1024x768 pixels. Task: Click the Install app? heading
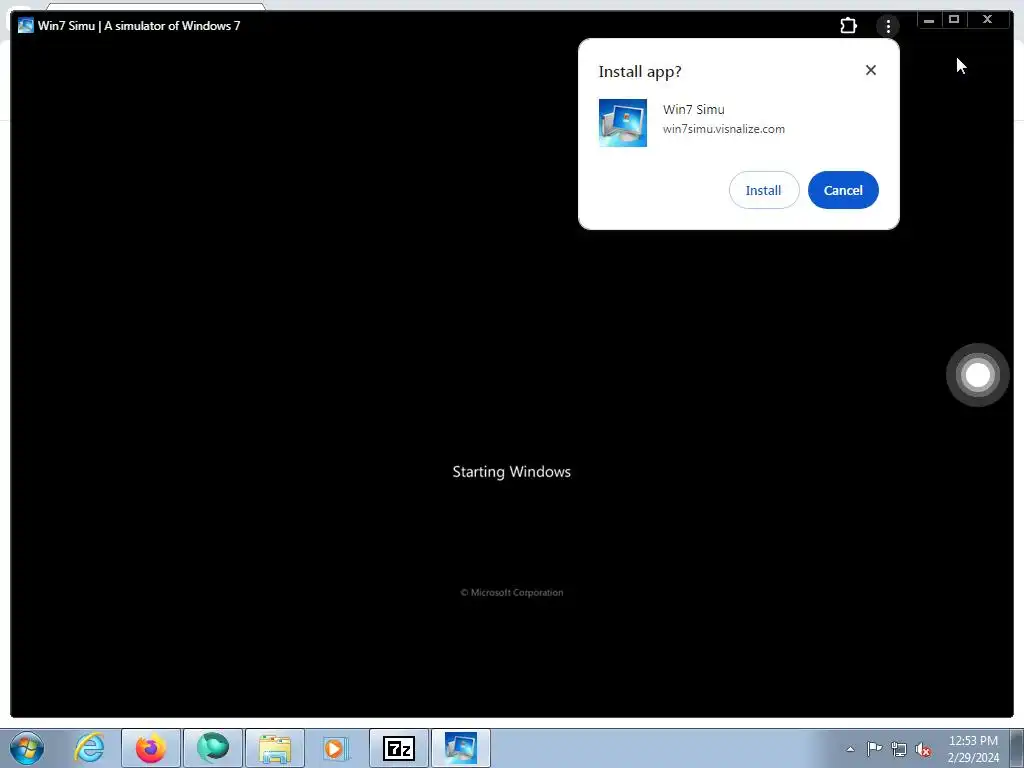tap(640, 72)
